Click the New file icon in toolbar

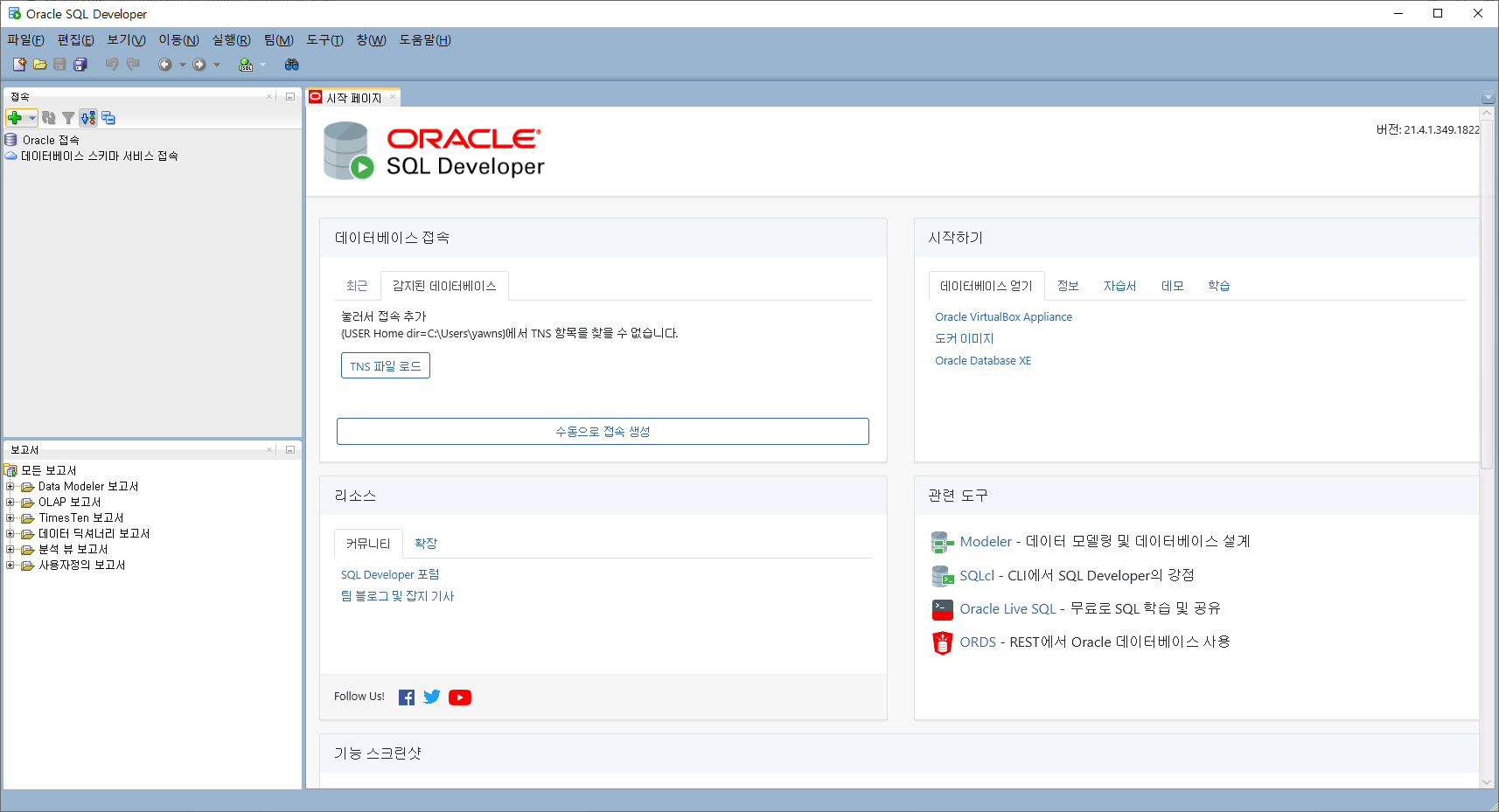click(19, 64)
